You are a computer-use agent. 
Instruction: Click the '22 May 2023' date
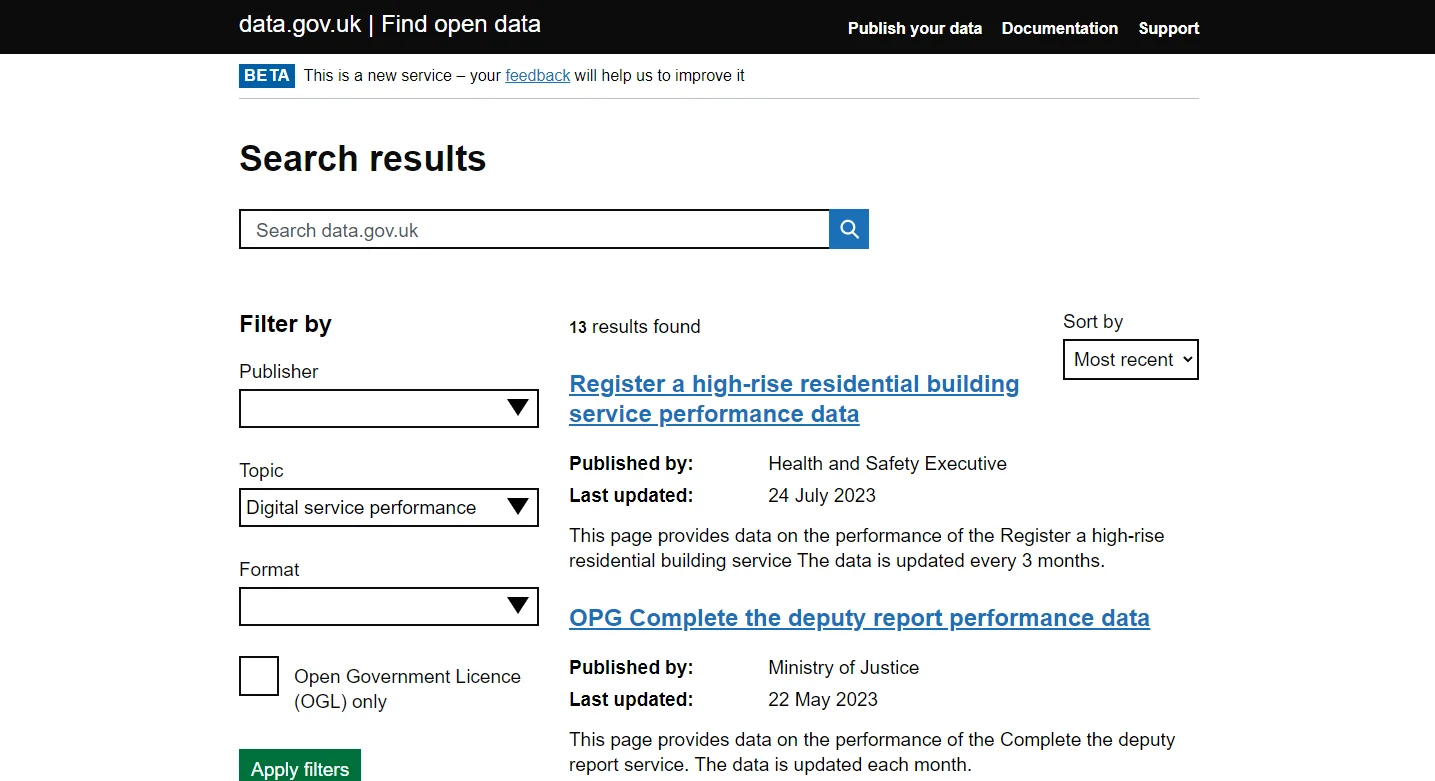tap(823, 699)
